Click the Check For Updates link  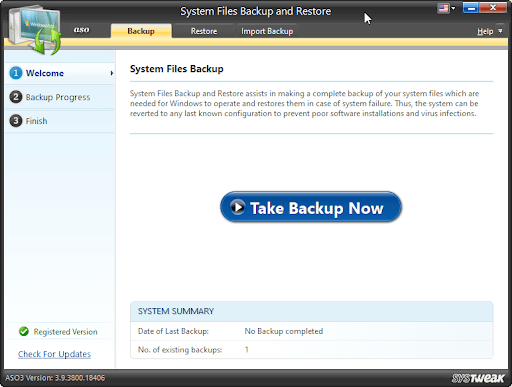pyautogui.click(x=54, y=354)
